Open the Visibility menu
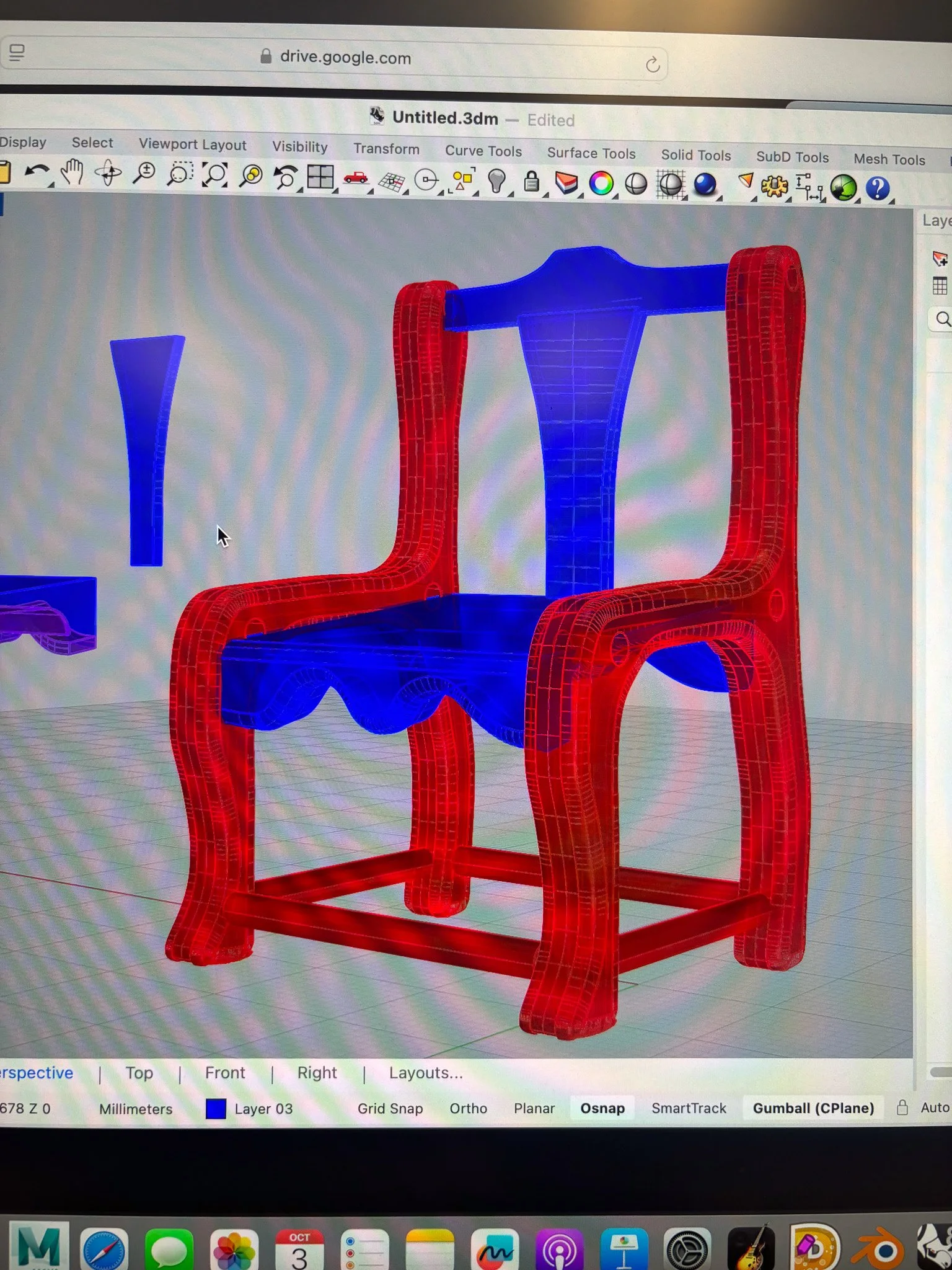 pyautogui.click(x=299, y=147)
